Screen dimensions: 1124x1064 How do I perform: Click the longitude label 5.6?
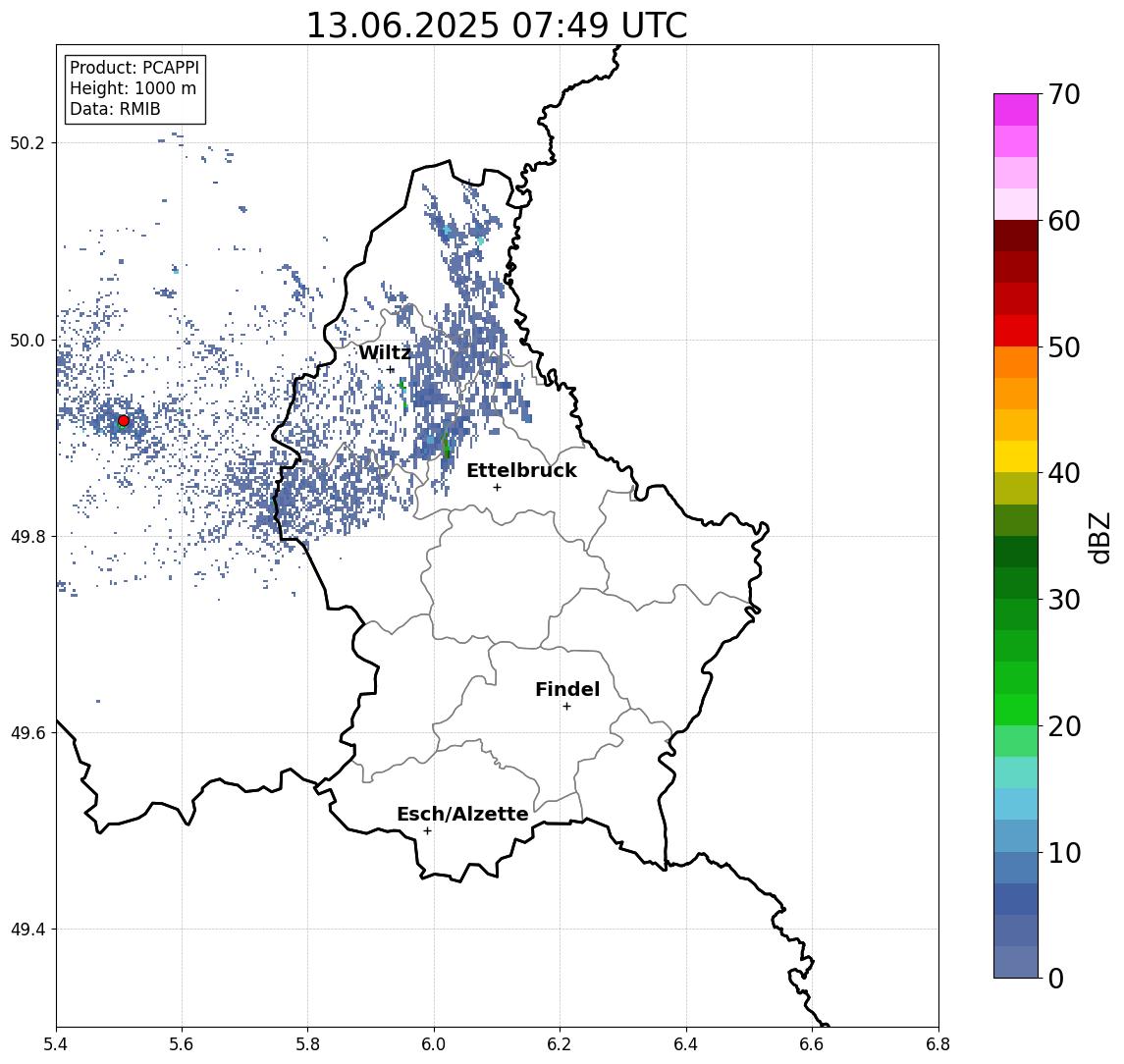point(182,1044)
